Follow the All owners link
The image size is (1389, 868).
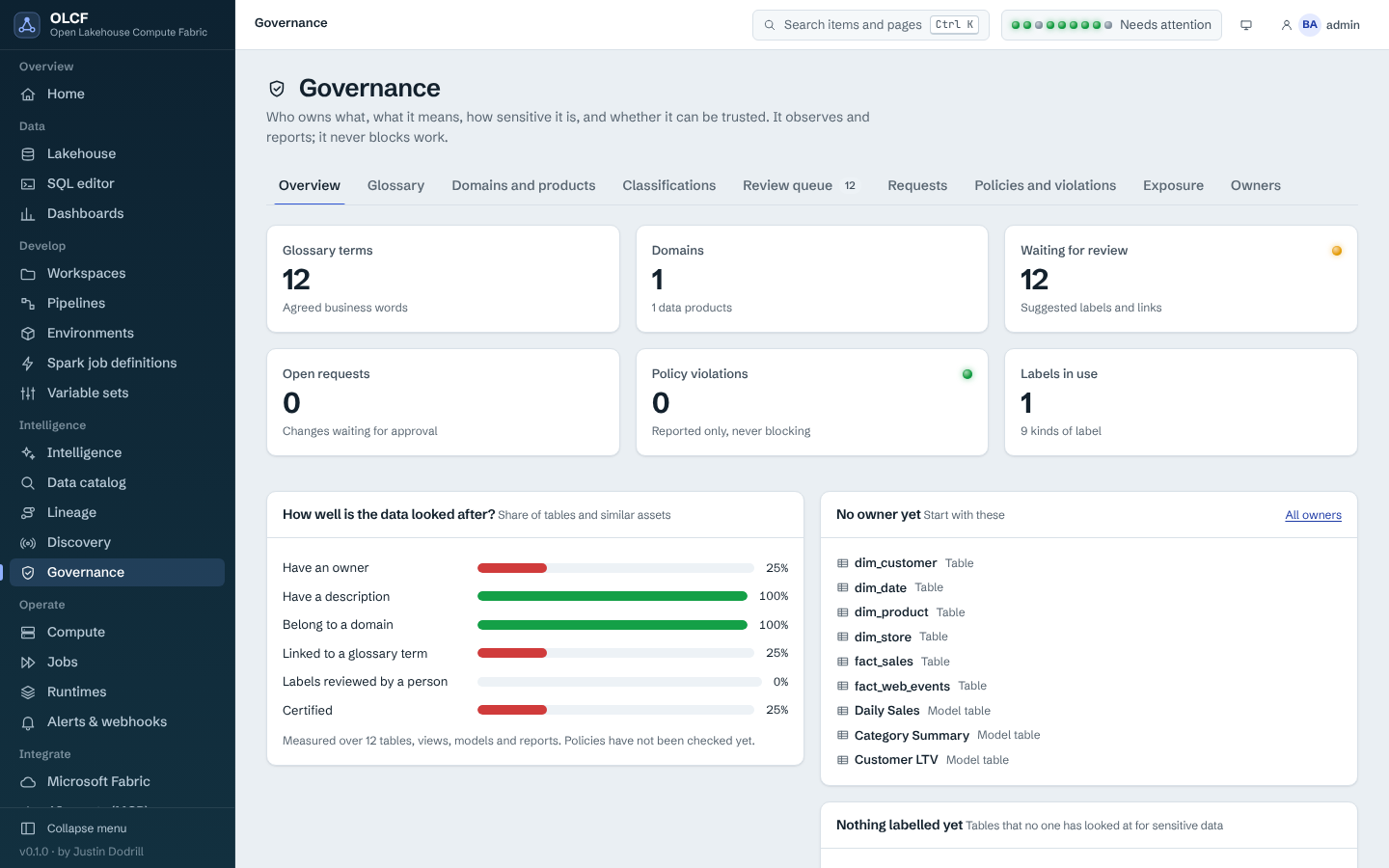pos(1313,515)
